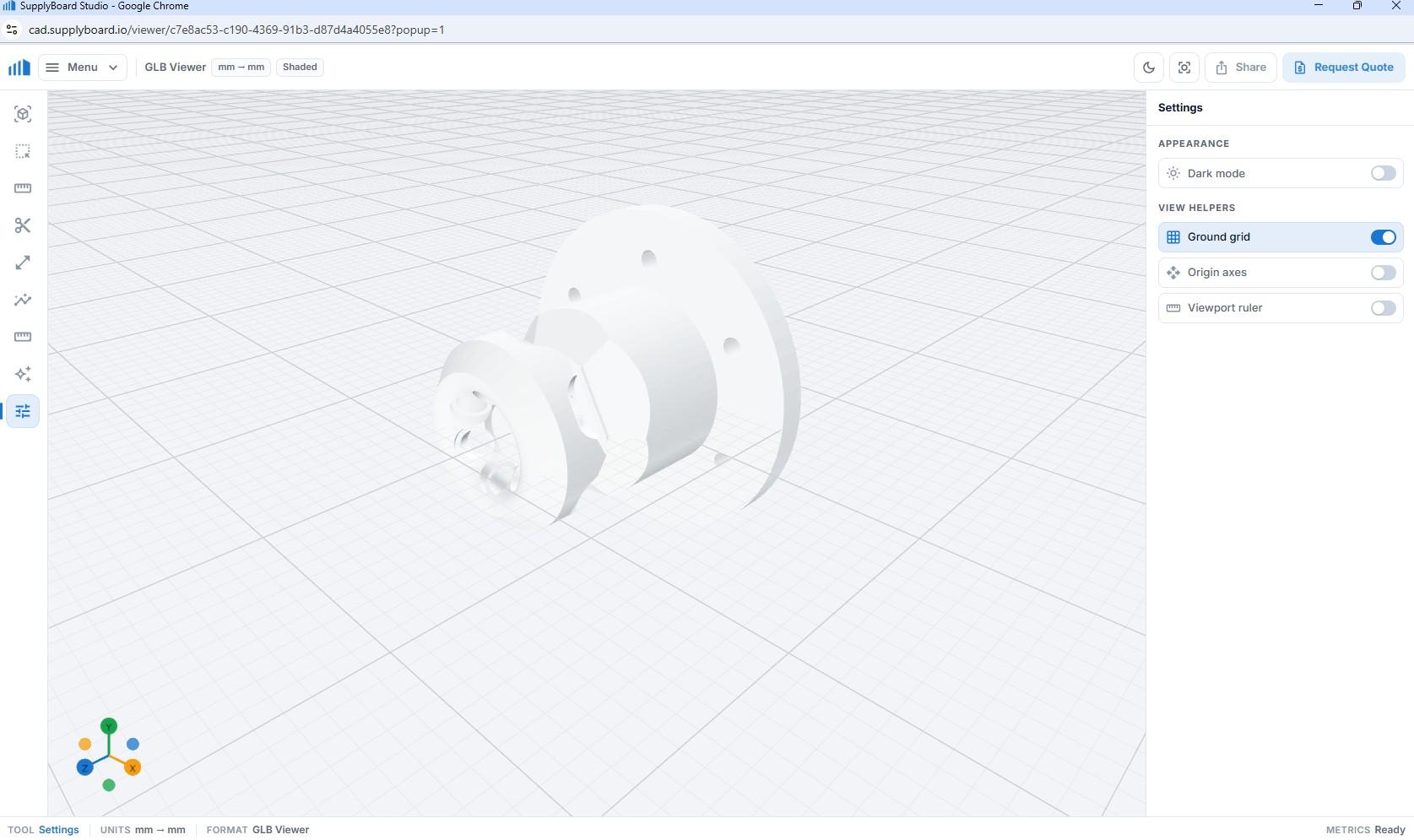Image resolution: width=1414 pixels, height=840 pixels.
Task: Click the status bar FORMAT GLB Viewer entry
Action: pyautogui.click(x=257, y=830)
